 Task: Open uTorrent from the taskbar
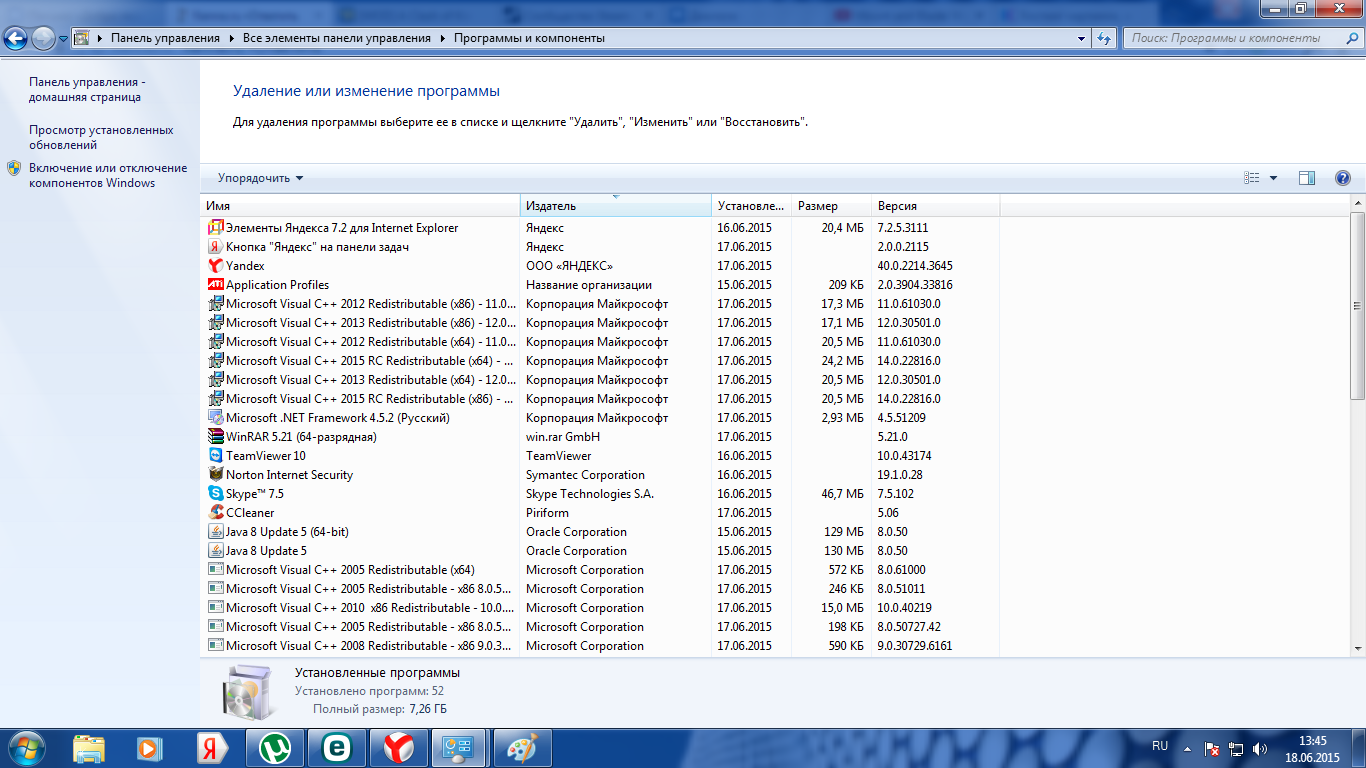click(x=275, y=748)
